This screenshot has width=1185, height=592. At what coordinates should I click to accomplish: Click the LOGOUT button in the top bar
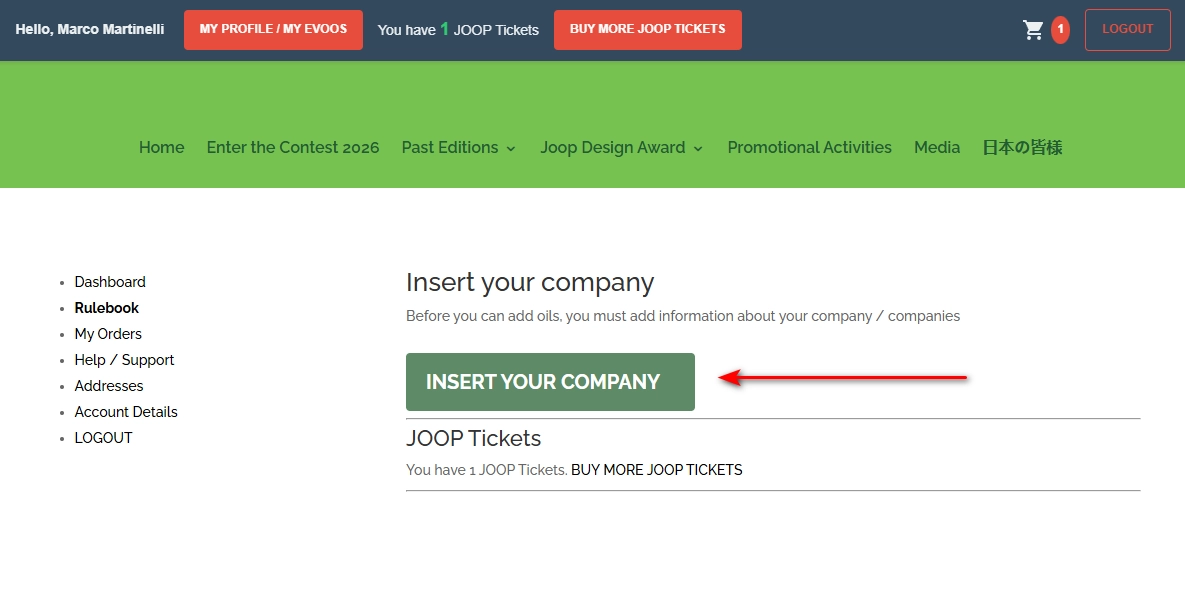click(1128, 29)
